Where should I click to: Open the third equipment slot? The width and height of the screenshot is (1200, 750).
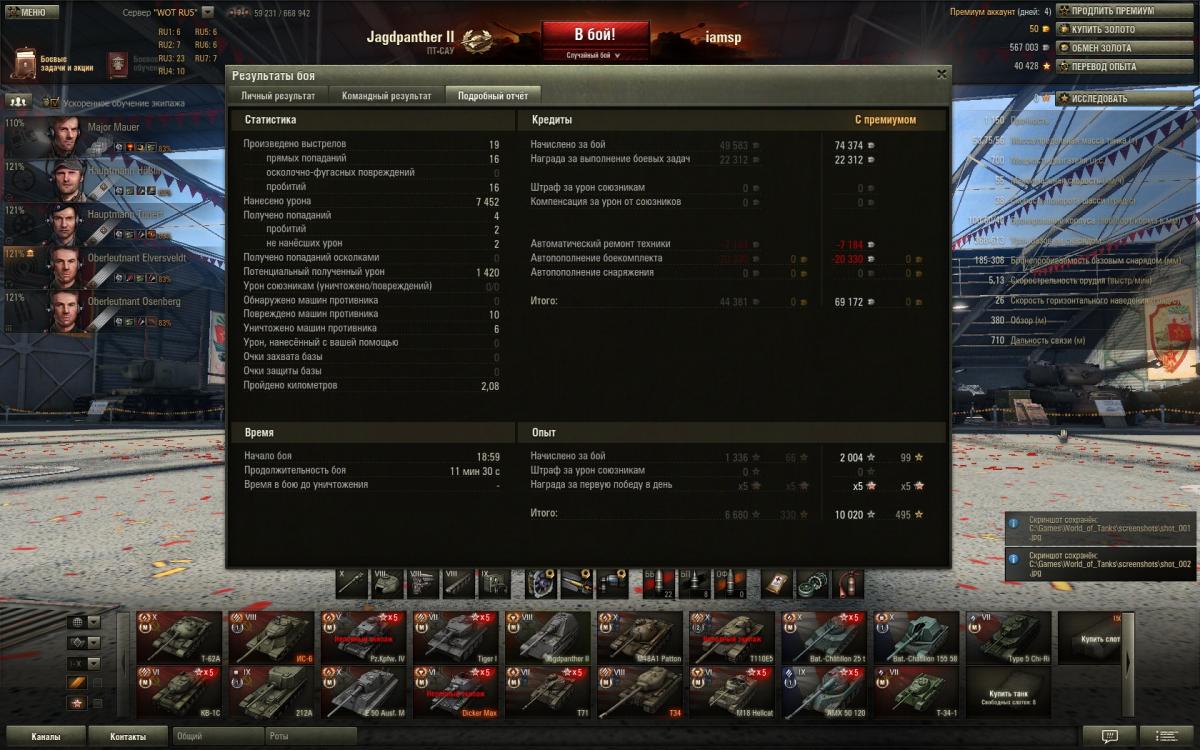[613, 584]
